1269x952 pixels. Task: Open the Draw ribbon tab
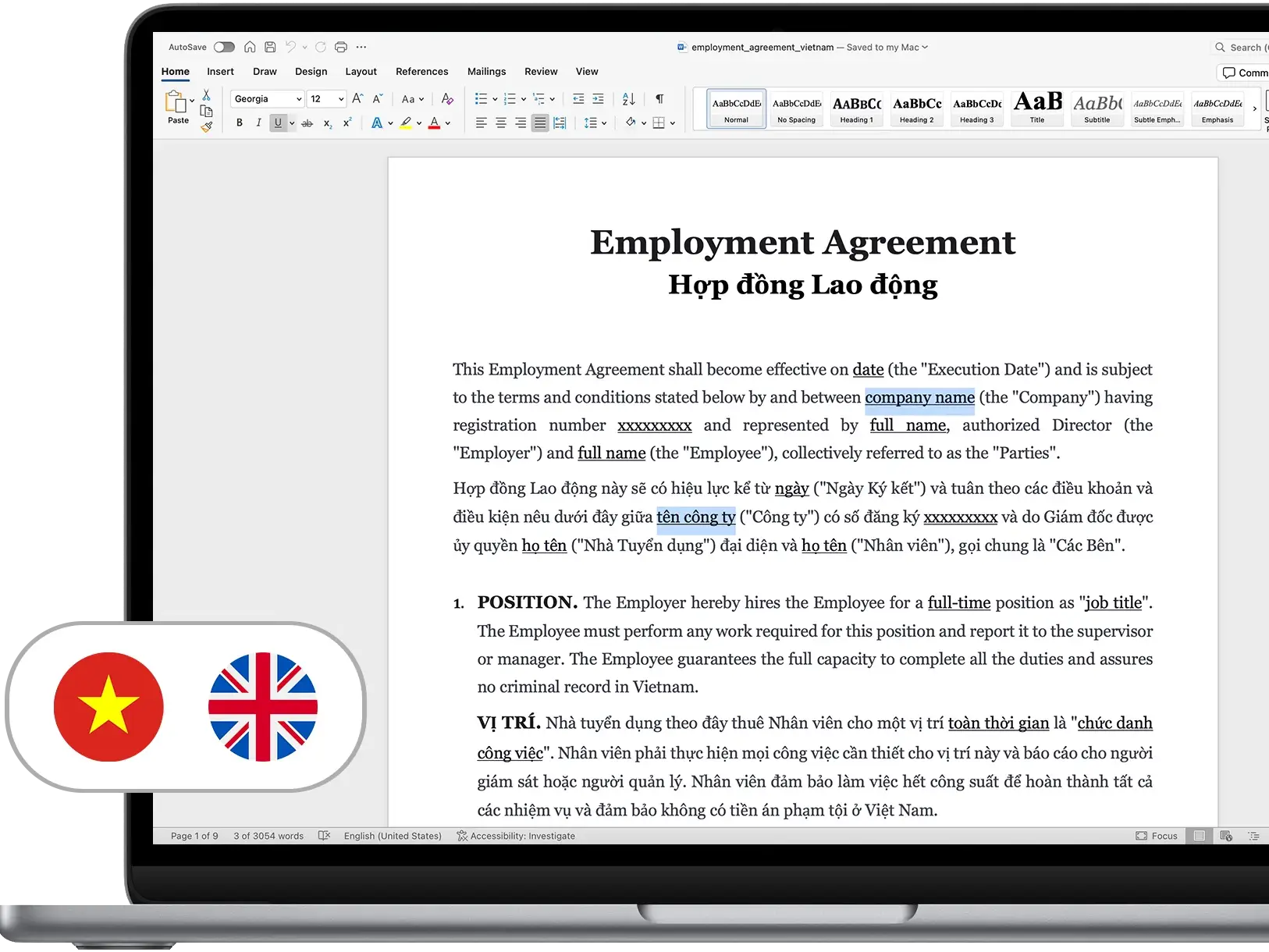[265, 71]
